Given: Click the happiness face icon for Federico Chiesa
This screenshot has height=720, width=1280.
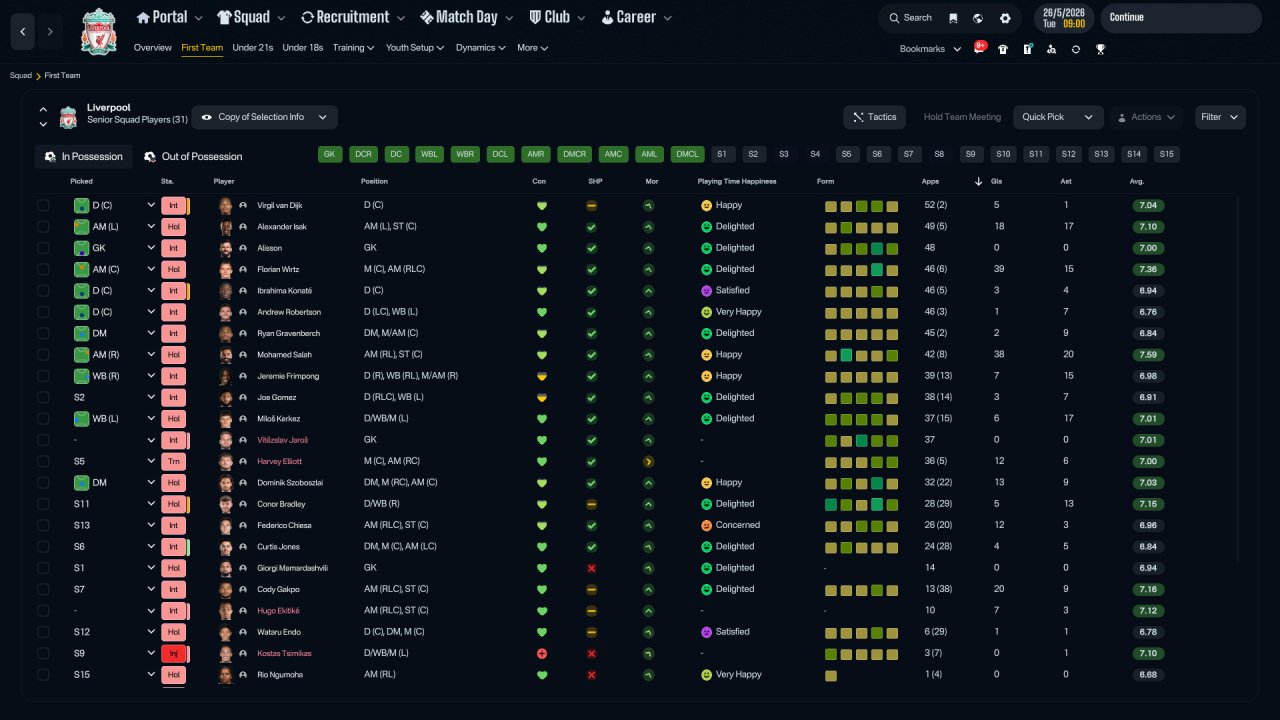Looking at the screenshot, I should (x=706, y=525).
